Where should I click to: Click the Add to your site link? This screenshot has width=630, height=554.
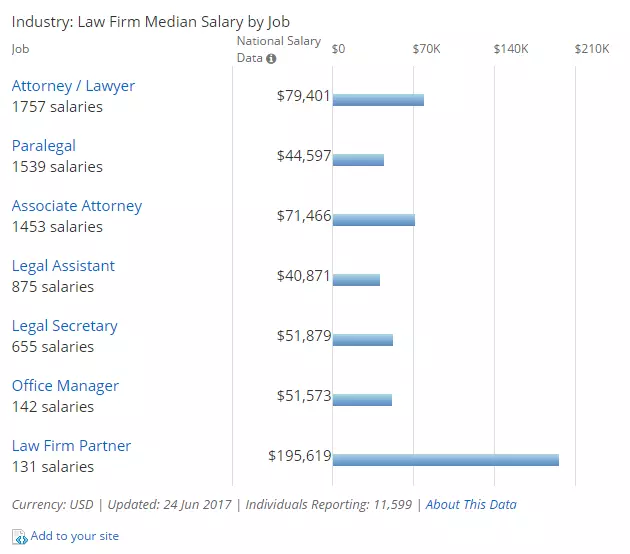pyautogui.click(x=75, y=536)
